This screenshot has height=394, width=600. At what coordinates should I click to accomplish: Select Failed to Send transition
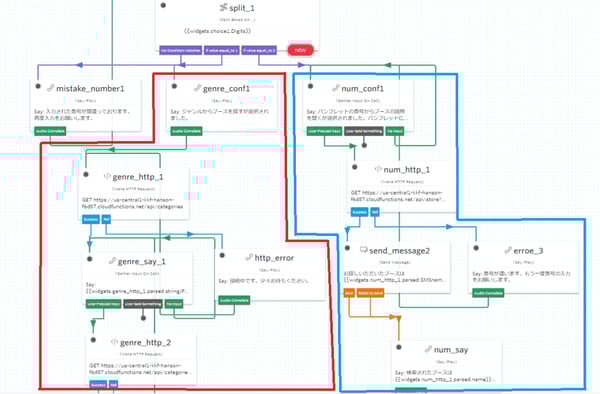coord(370,293)
